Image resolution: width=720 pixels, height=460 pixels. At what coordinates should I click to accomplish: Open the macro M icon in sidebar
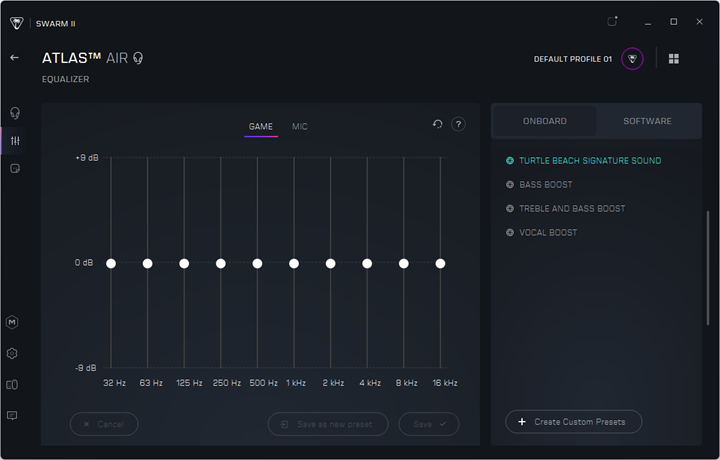point(13,322)
